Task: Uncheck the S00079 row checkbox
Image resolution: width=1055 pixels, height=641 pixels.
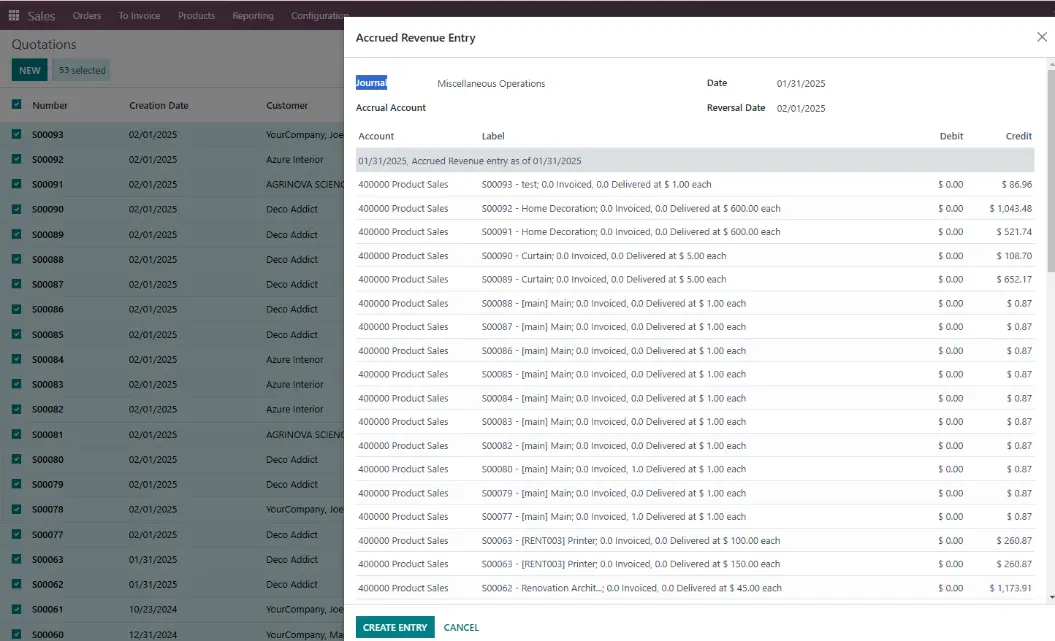Action: coord(17,484)
